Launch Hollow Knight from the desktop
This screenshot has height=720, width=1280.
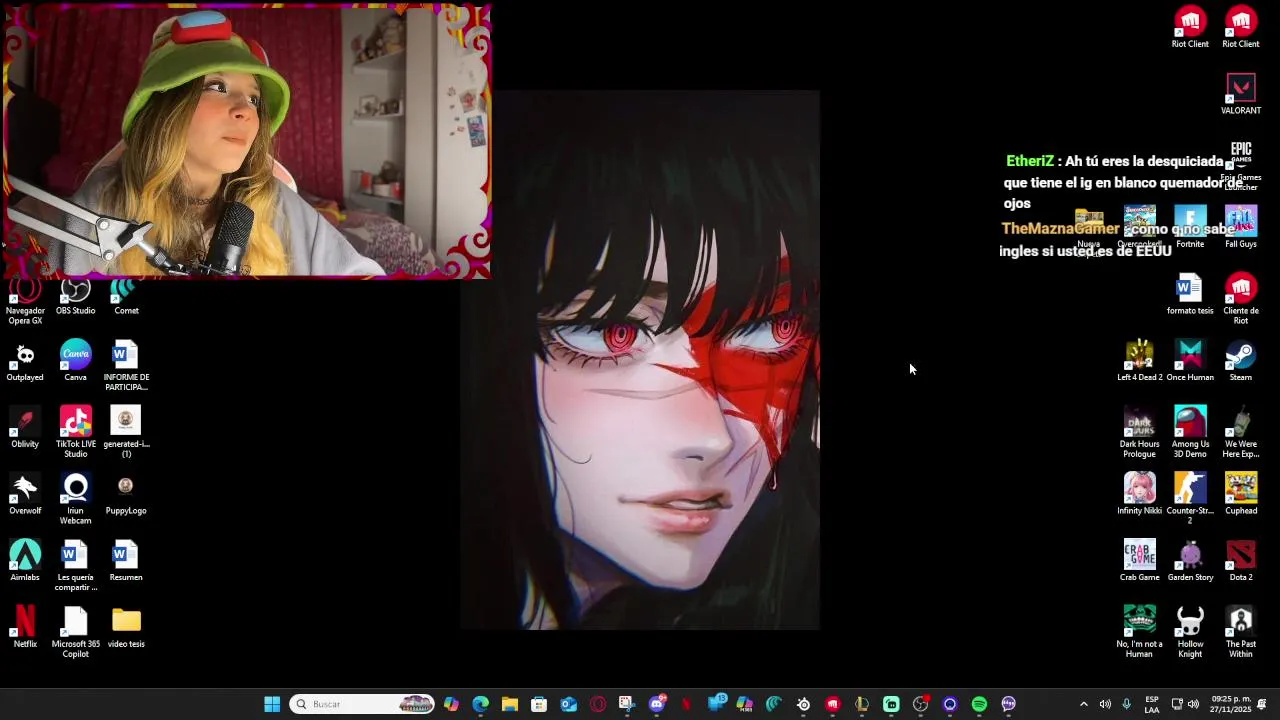click(x=1189, y=632)
